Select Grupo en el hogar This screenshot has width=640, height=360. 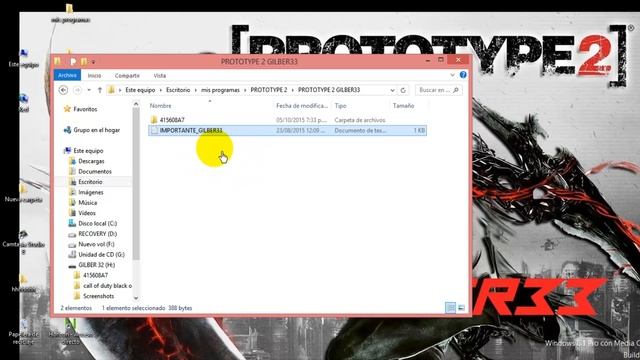[x=97, y=130]
